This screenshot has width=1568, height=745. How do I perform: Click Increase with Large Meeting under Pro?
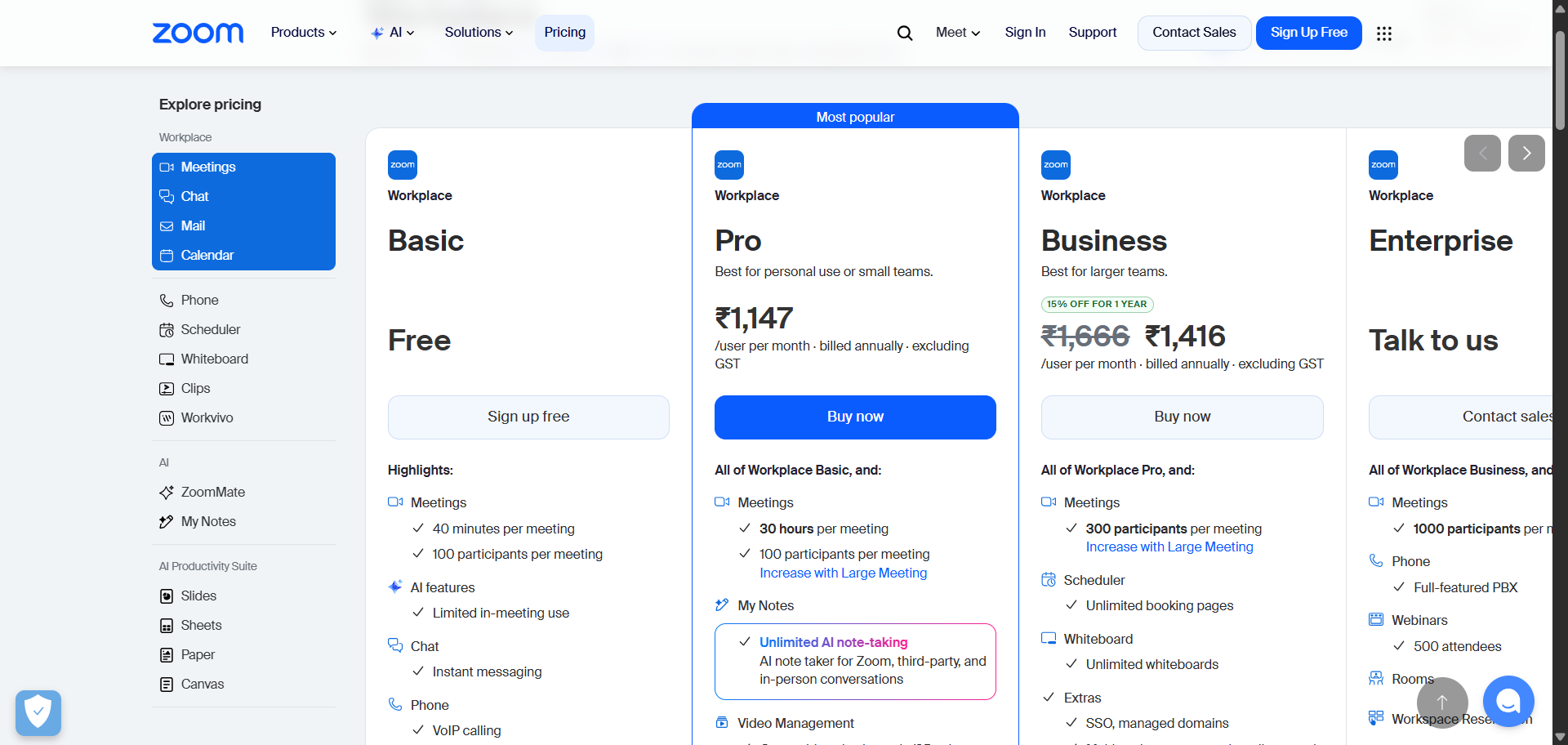(x=843, y=573)
